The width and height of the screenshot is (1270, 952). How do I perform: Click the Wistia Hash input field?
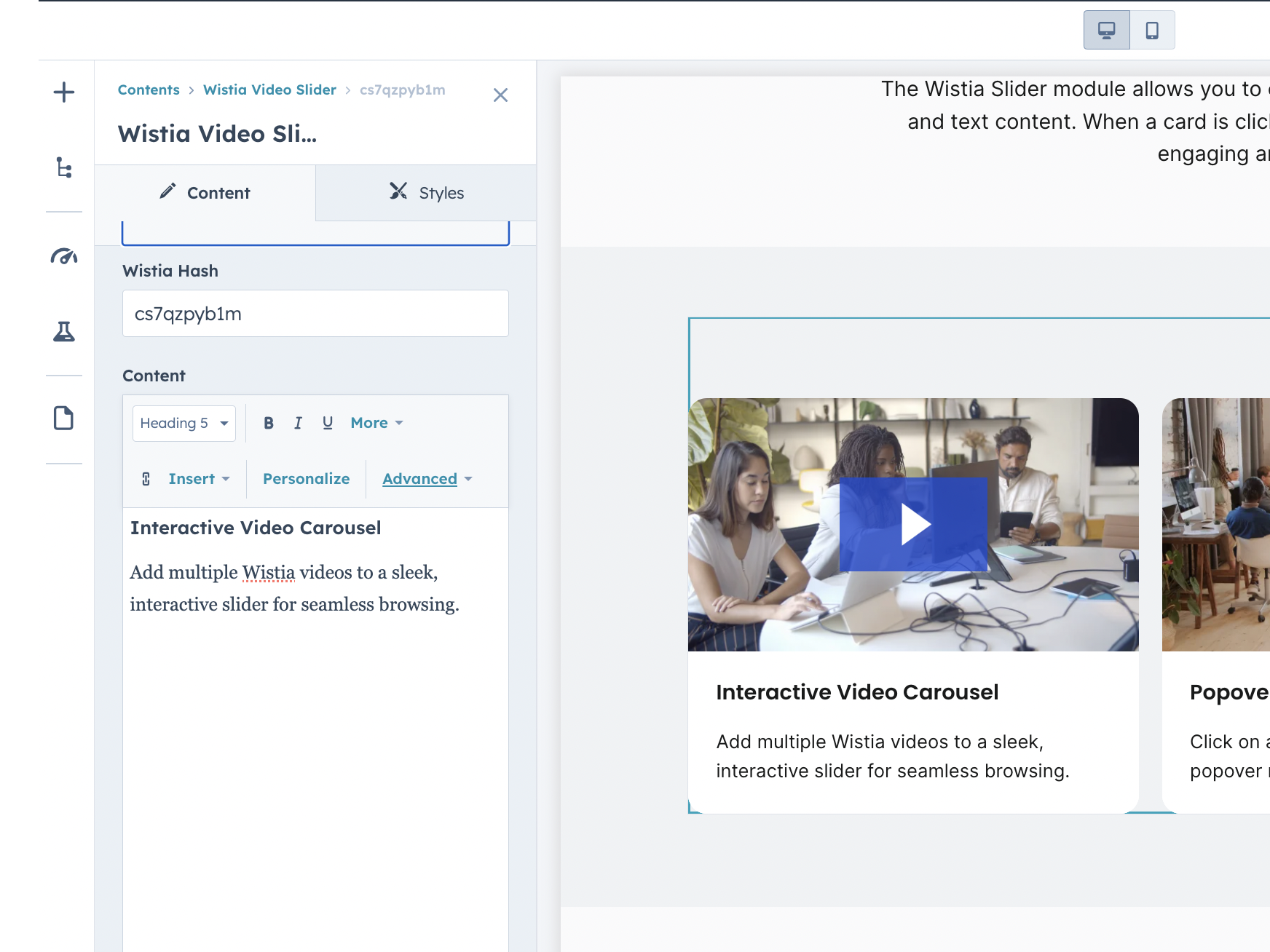click(315, 314)
